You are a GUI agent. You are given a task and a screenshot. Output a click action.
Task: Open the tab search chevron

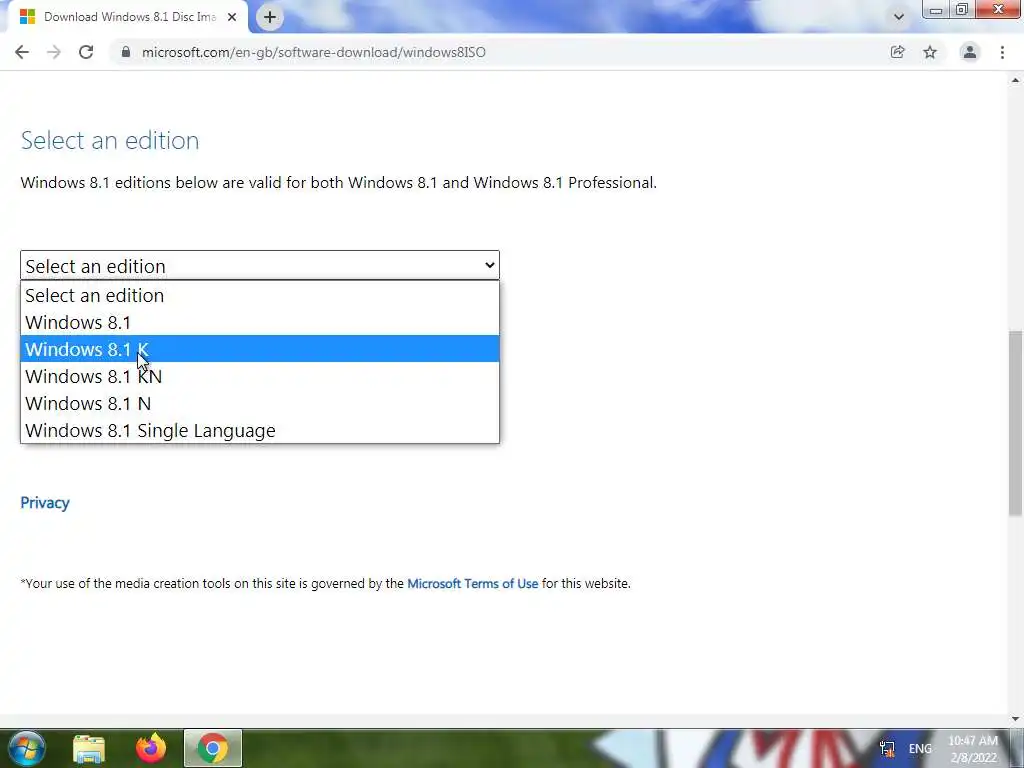point(899,17)
